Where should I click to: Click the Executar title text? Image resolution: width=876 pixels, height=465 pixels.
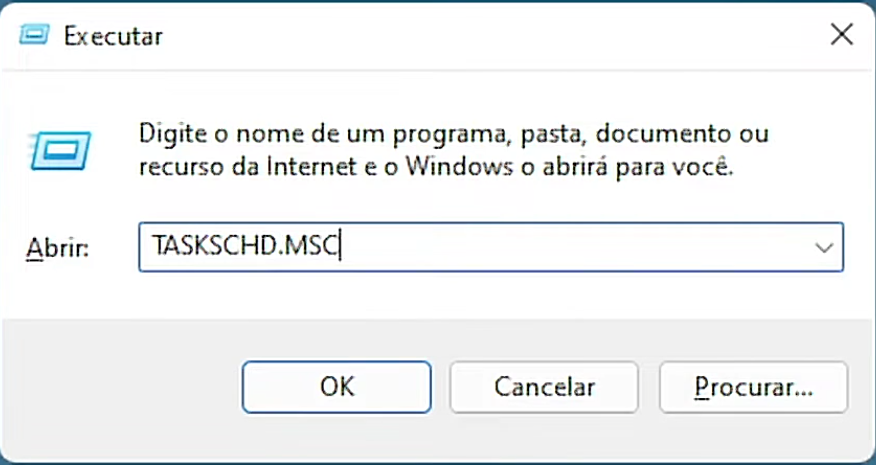coord(113,36)
